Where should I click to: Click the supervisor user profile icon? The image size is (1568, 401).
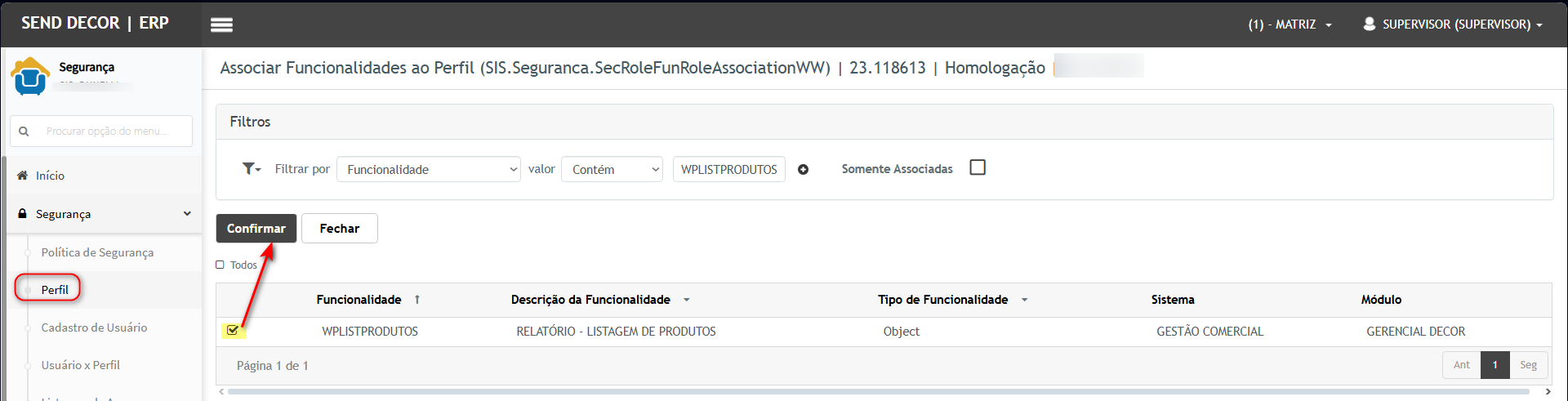(x=1370, y=24)
